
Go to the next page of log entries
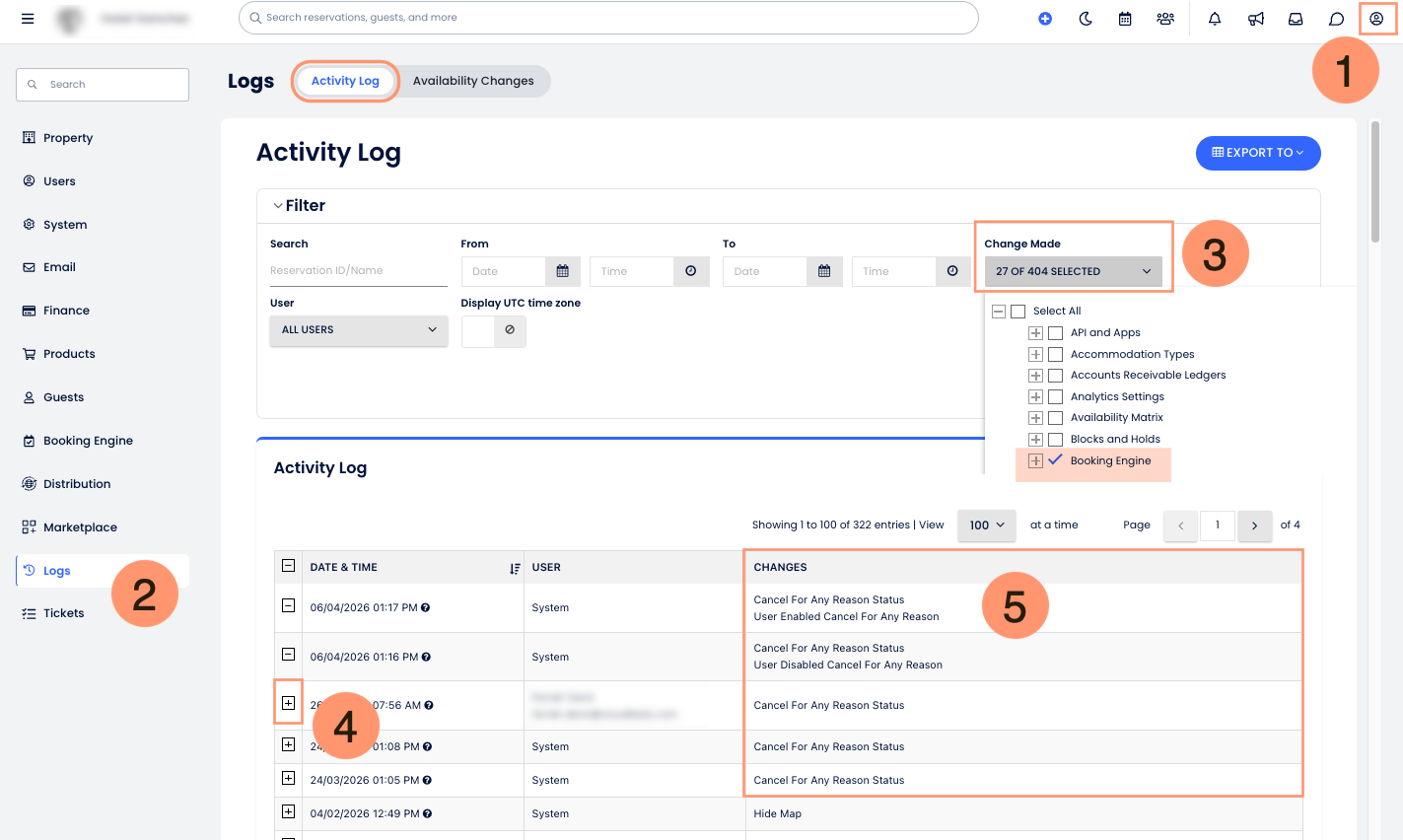pyautogui.click(x=1254, y=525)
